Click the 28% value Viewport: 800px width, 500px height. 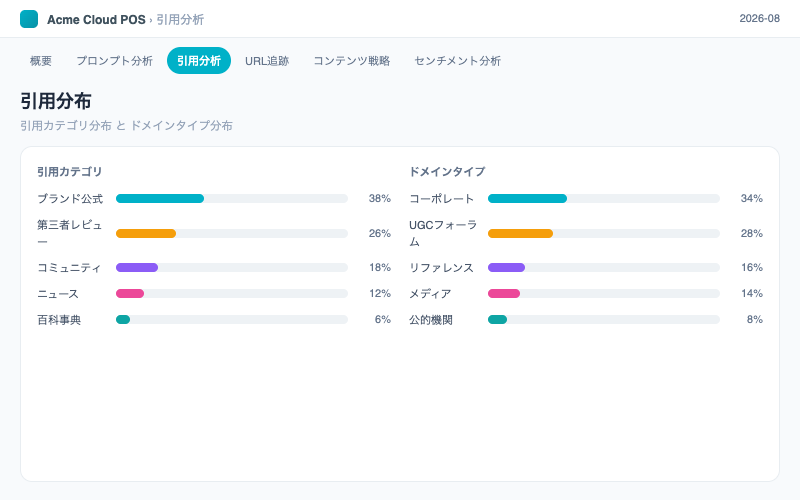tap(752, 233)
